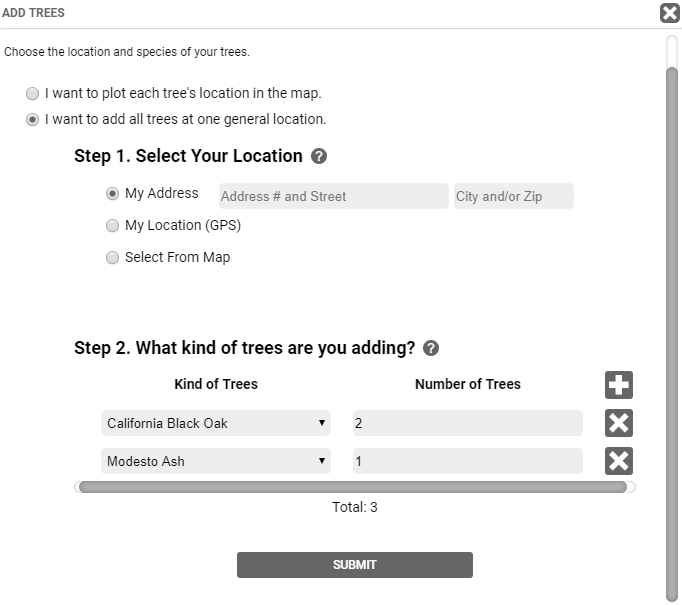Add a new tree row with plus icon
This screenshot has width=682, height=605.
point(618,385)
